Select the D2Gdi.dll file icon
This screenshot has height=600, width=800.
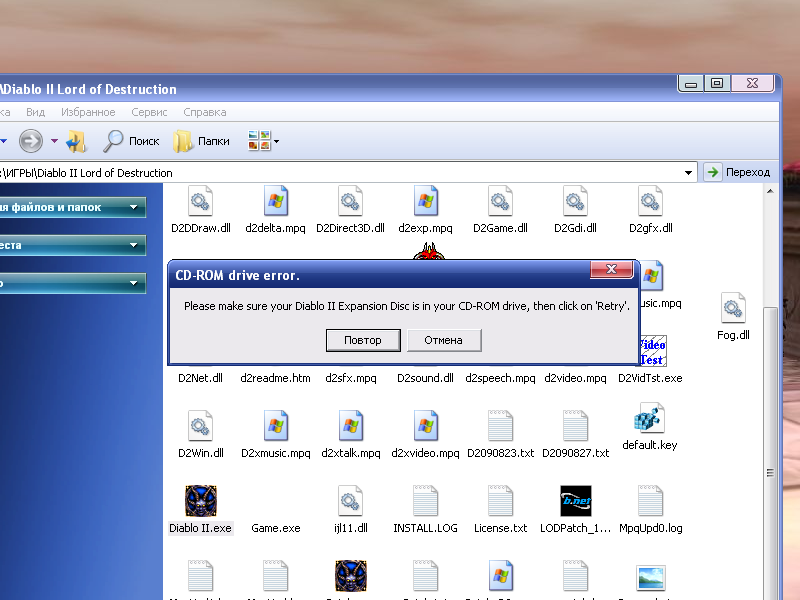pyautogui.click(x=576, y=201)
